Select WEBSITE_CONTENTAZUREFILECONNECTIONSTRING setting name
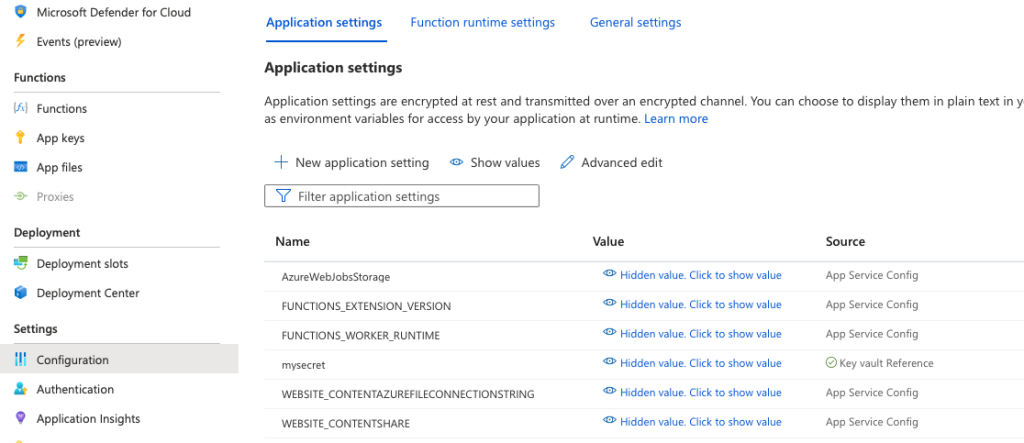The height and width of the screenshot is (443, 1024). point(408,394)
